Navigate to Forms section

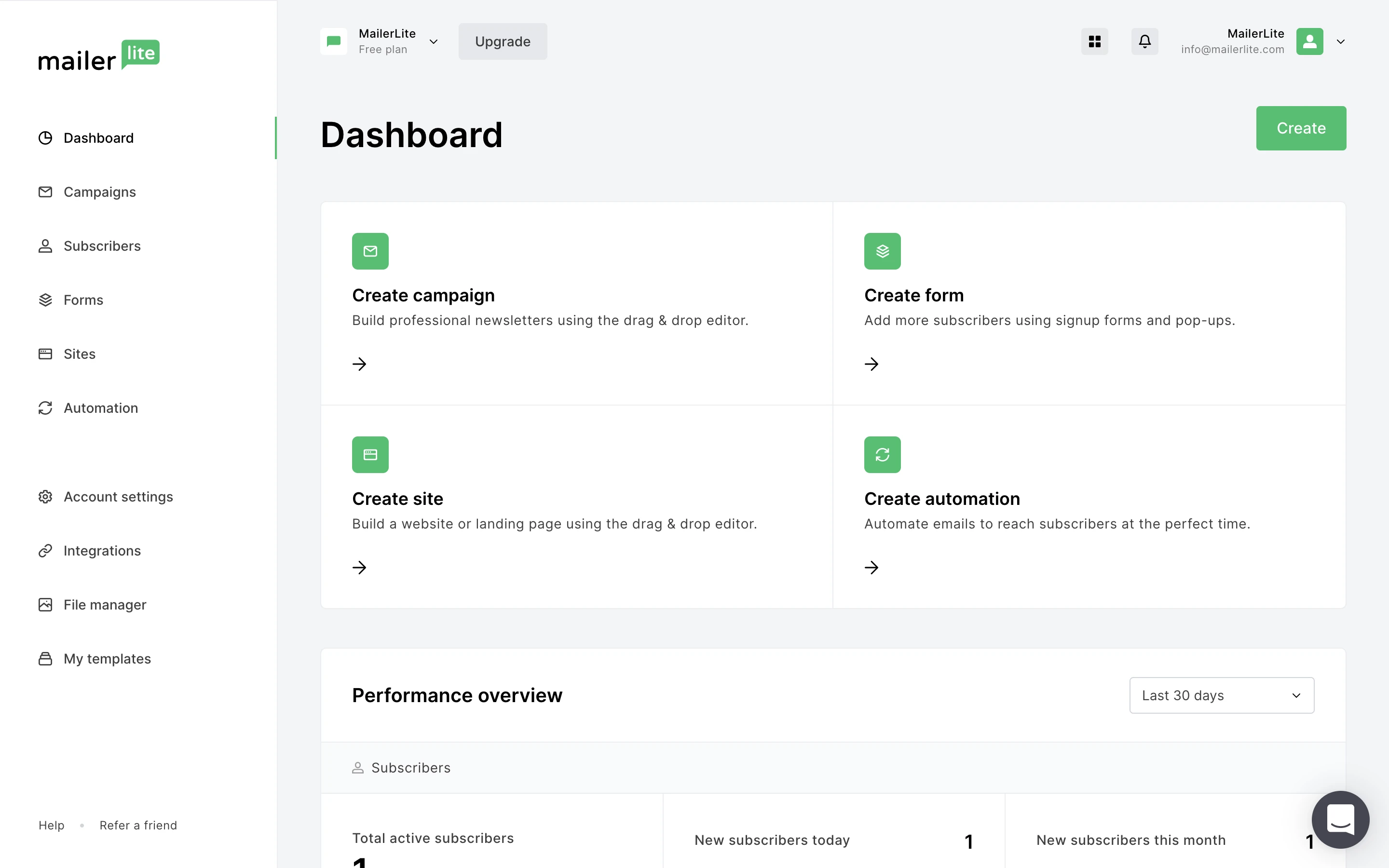coord(82,299)
